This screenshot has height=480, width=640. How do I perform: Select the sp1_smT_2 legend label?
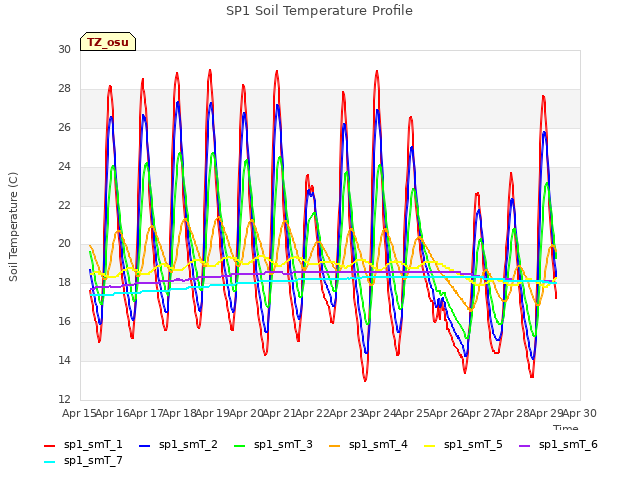pos(188,445)
